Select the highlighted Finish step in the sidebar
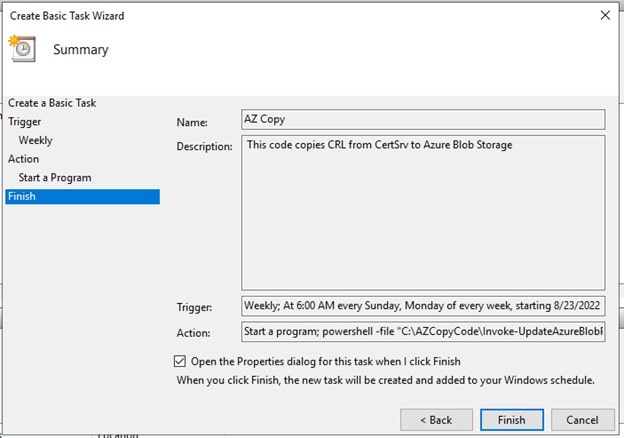Viewport: 624px width, 438px height. tap(22, 196)
